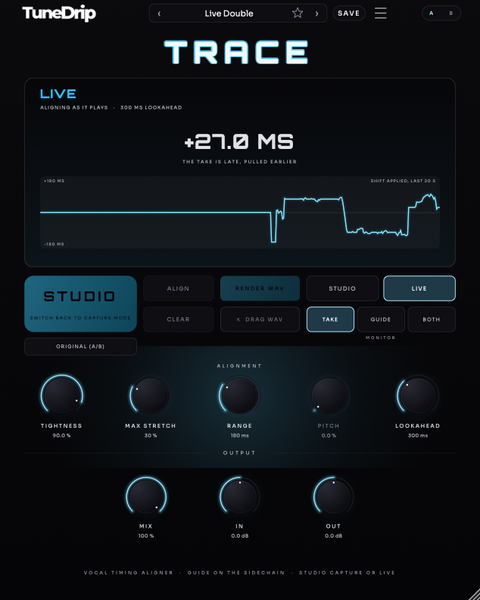Toggle Original (A/B) comparison

coord(80,346)
